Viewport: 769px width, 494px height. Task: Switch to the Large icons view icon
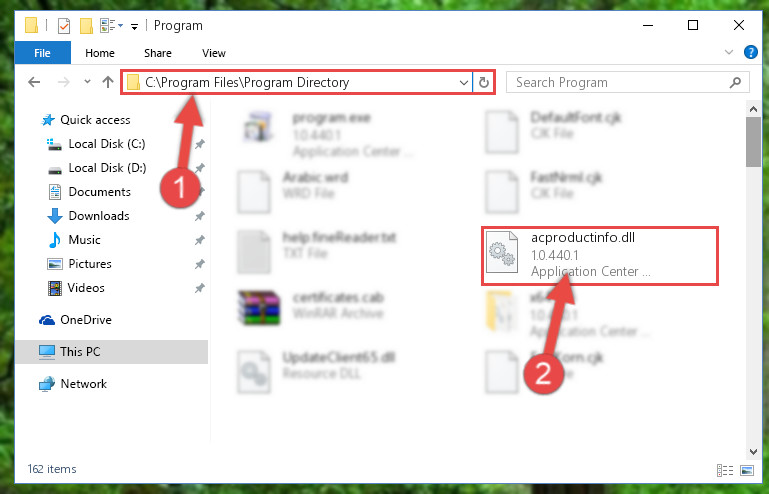tap(747, 470)
